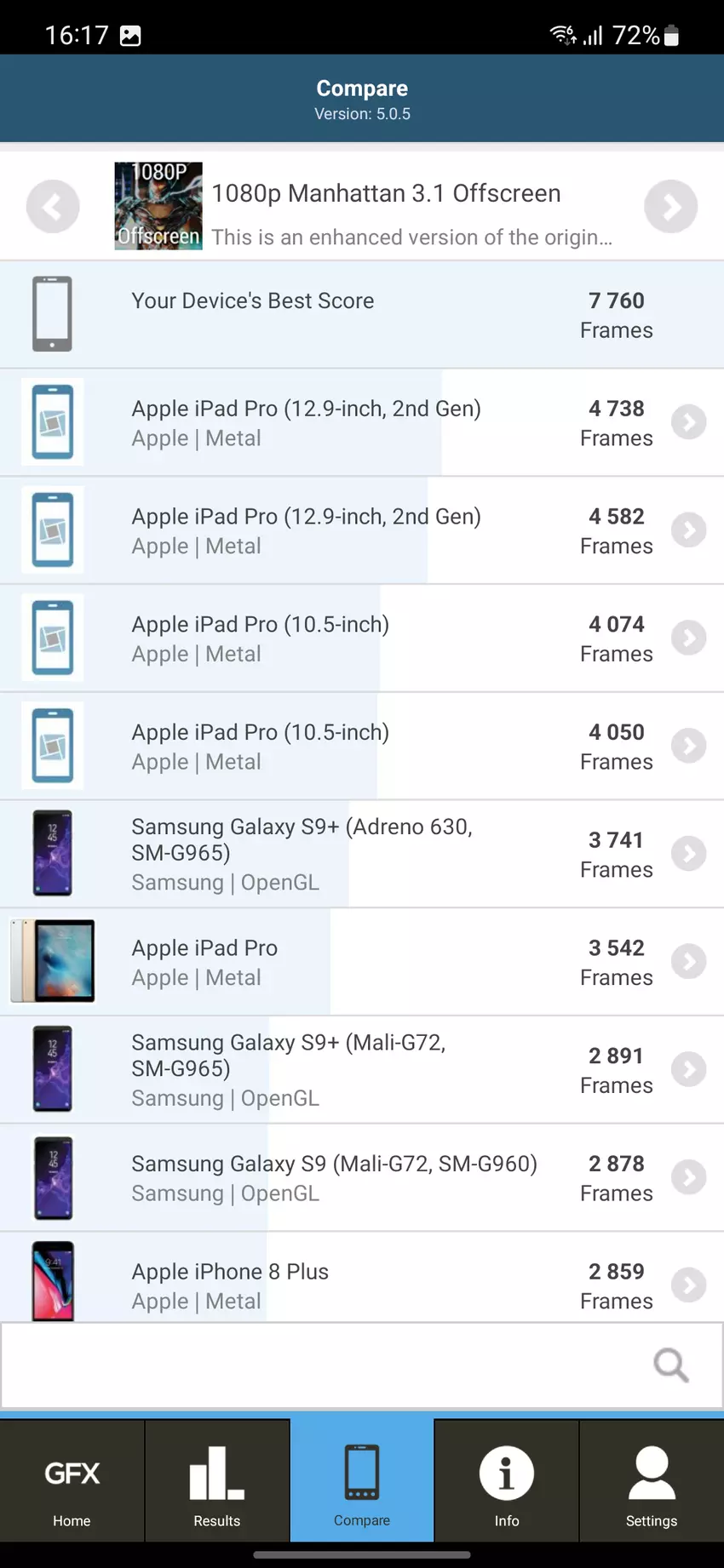This screenshot has width=724, height=1568.
Task: Open the Info tab
Action: pos(507,1481)
